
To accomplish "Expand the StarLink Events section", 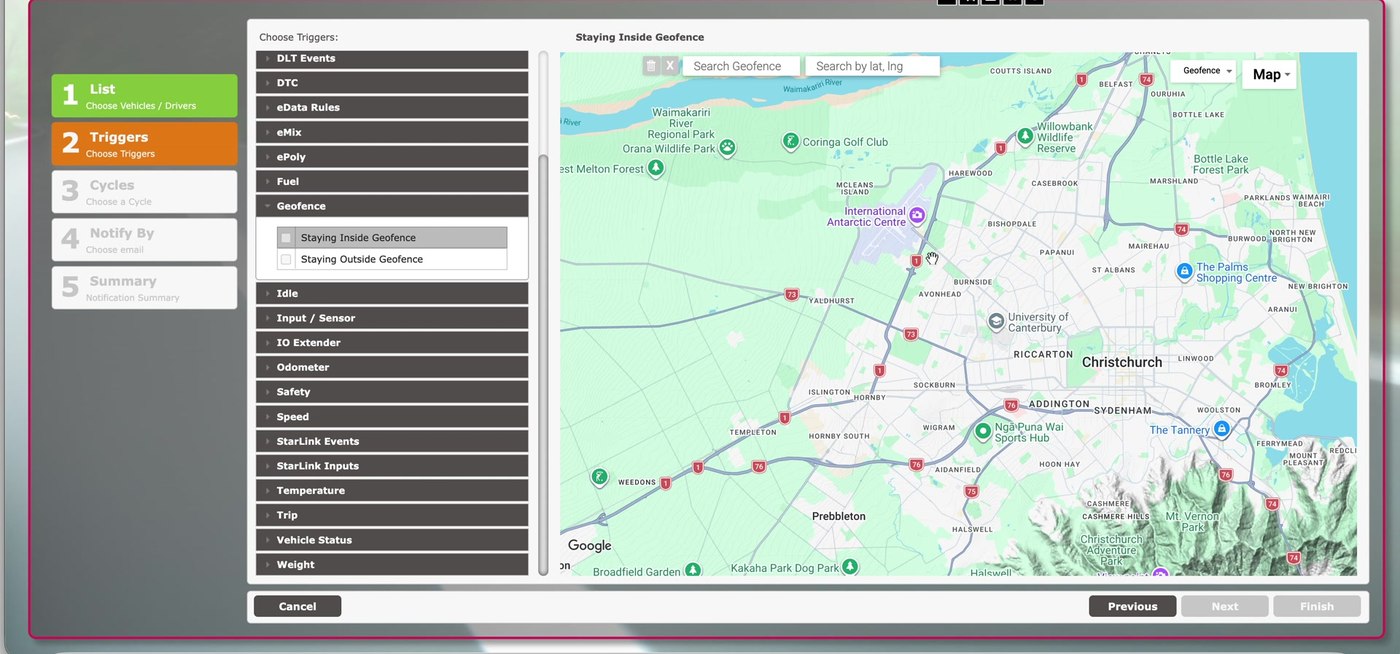I will pos(392,441).
